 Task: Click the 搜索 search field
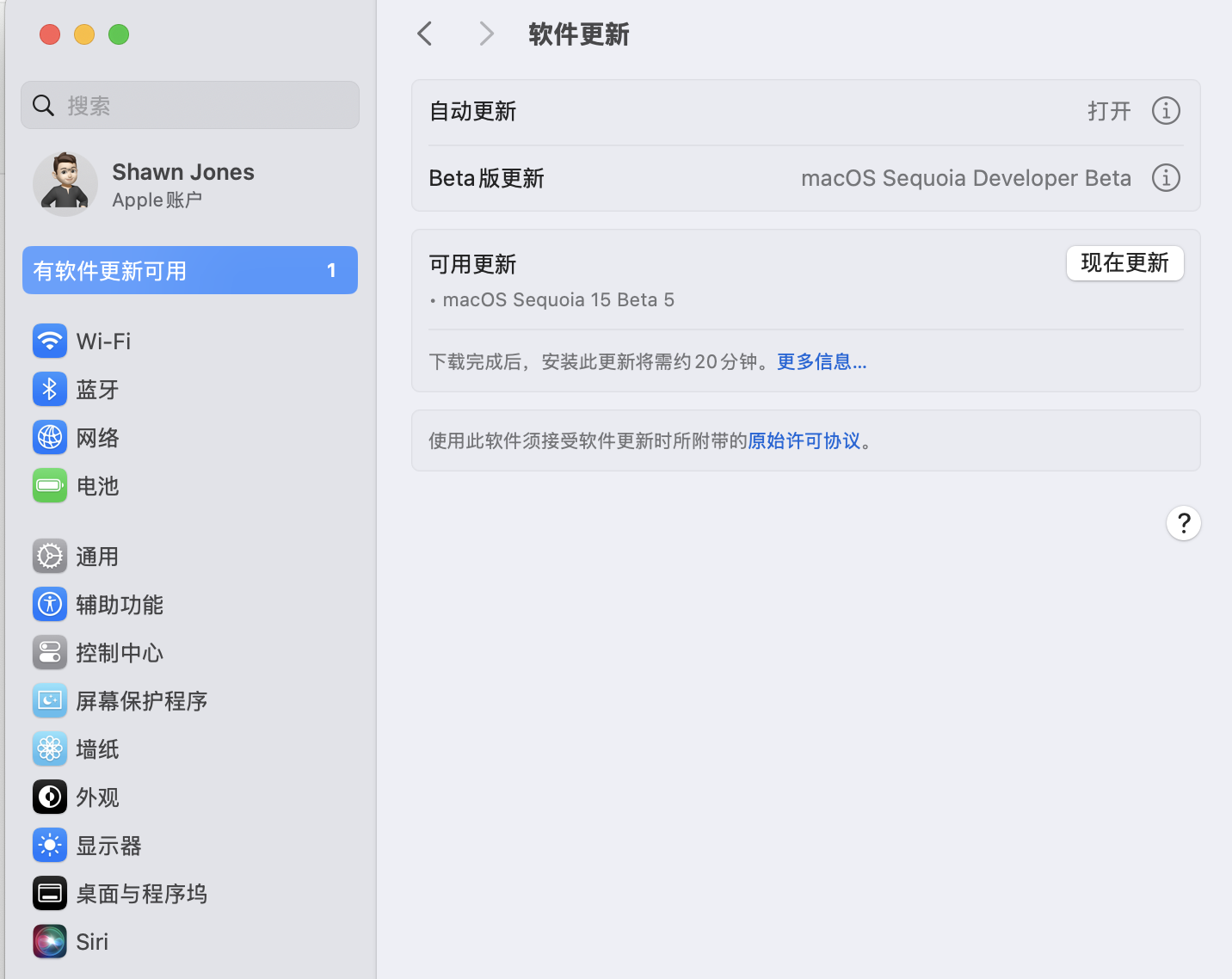tap(190, 105)
